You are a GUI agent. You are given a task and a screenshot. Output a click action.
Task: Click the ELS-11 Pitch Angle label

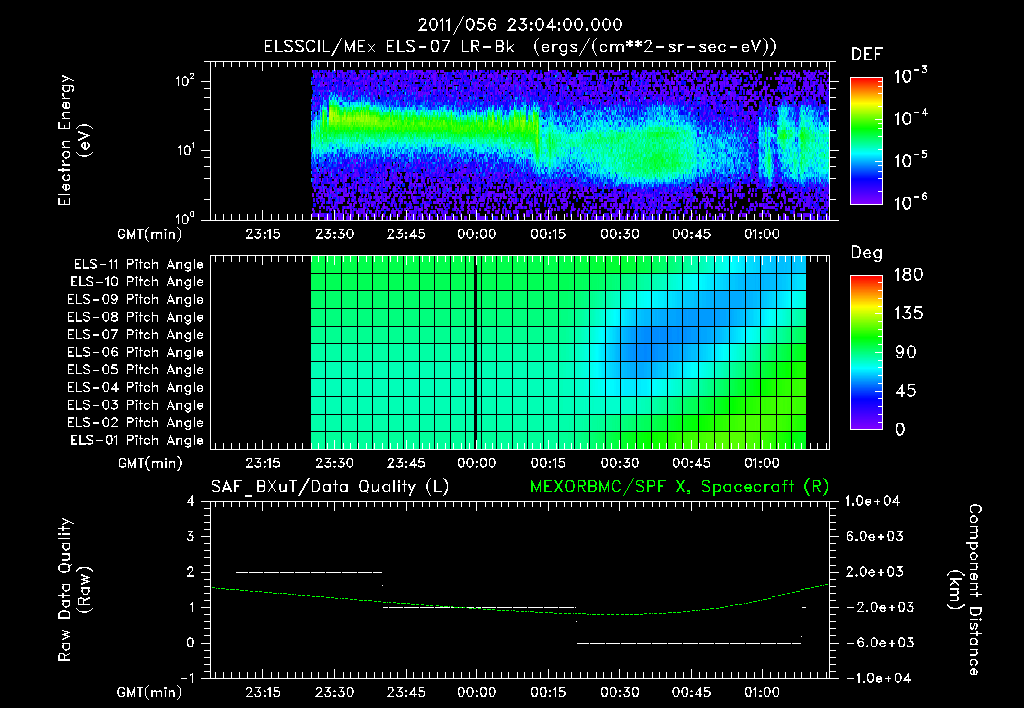138,265
